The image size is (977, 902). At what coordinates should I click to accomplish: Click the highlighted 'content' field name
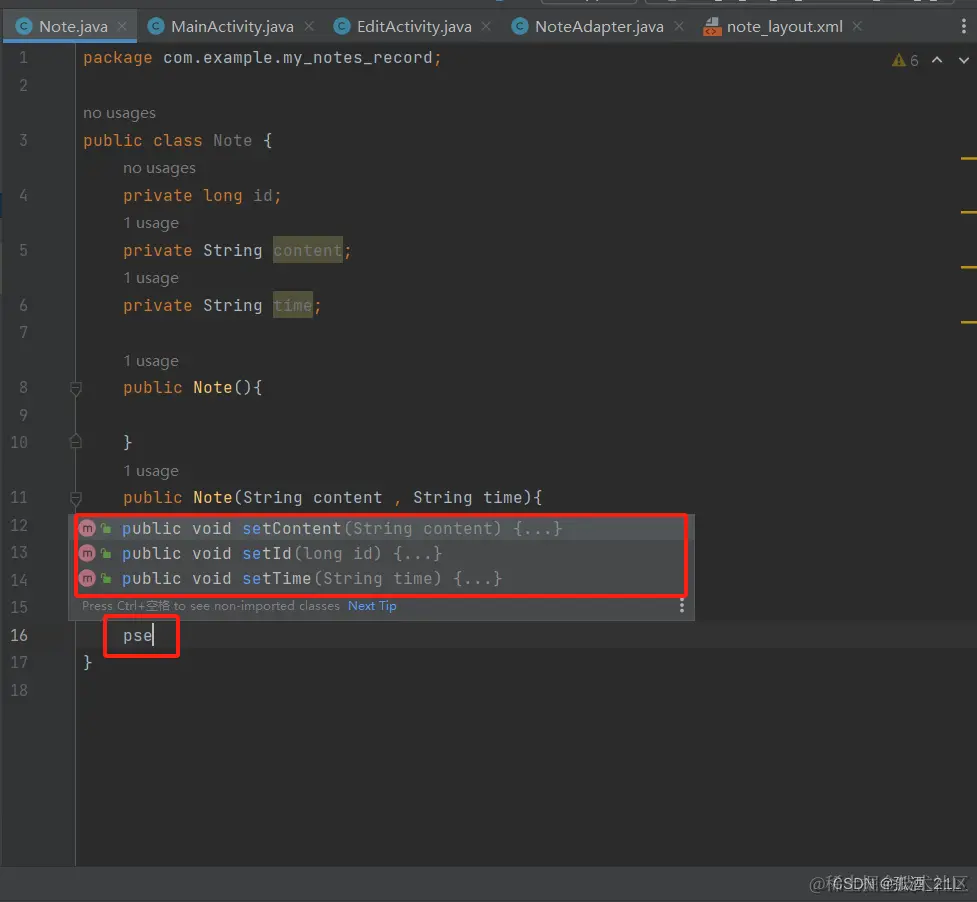(308, 250)
